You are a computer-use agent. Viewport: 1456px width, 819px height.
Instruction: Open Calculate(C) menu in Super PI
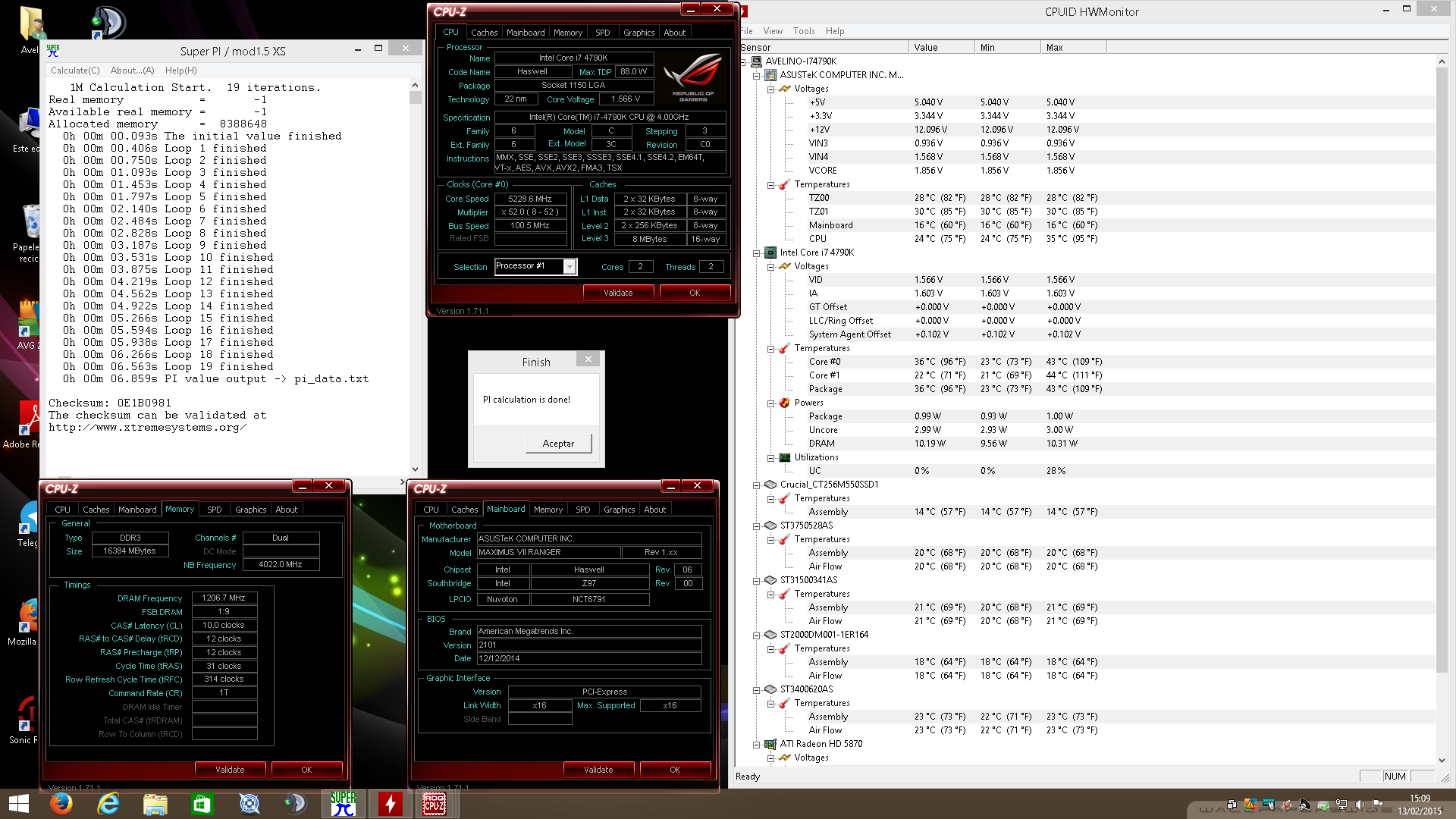click(x=75, y=71)
